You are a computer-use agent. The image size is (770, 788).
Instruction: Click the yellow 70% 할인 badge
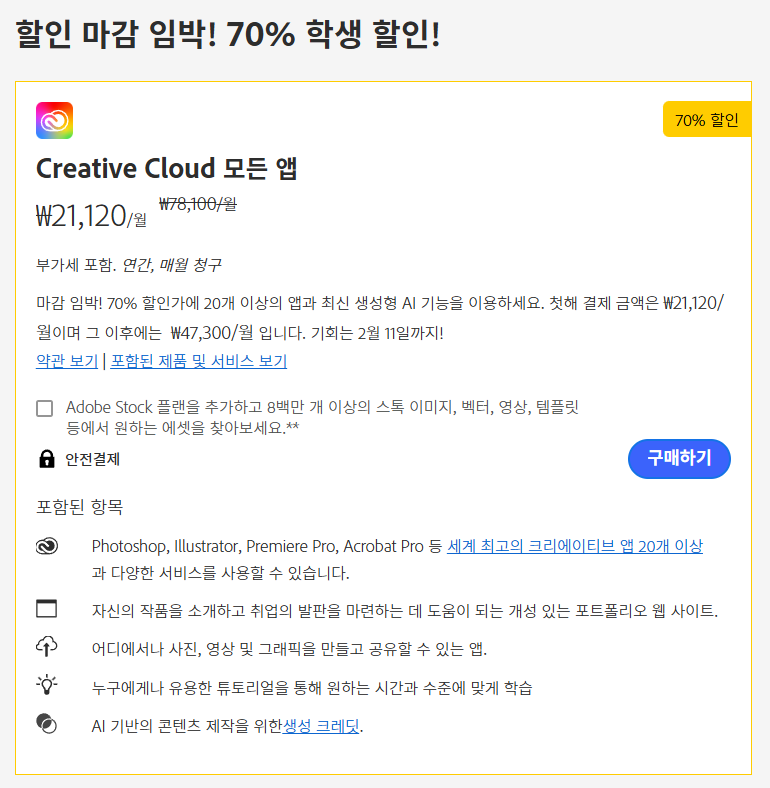pos(706,120)
